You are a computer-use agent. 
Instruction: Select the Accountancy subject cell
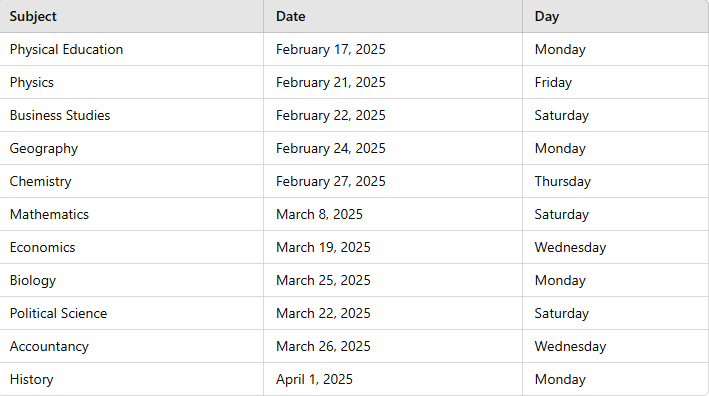[x=132, y=346]
